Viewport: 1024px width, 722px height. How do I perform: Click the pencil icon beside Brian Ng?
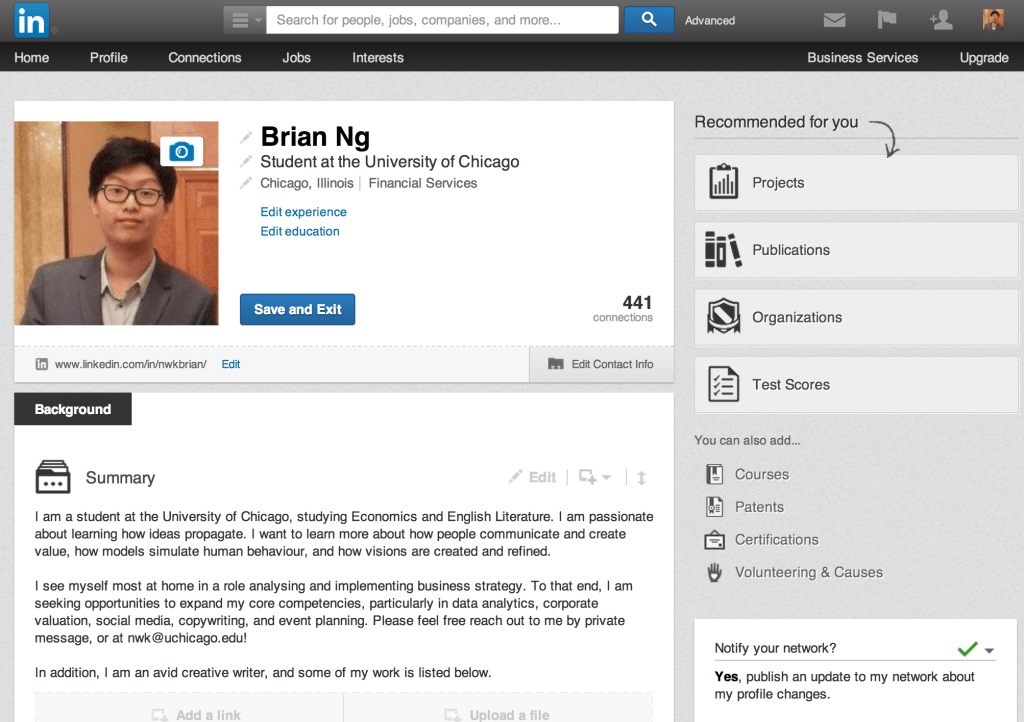pos(246,137)
